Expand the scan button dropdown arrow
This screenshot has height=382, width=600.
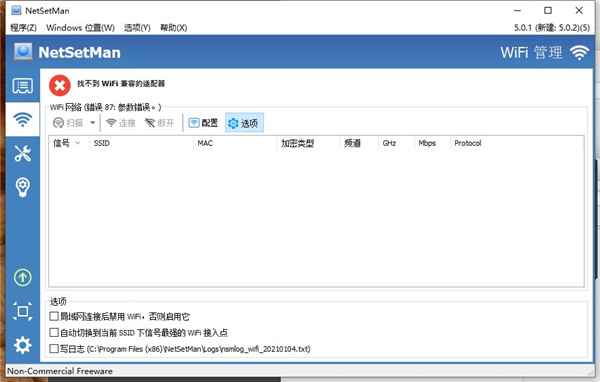click(93, 123)
